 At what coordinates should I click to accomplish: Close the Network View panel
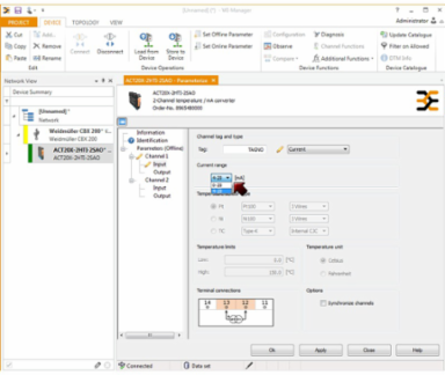110,81
